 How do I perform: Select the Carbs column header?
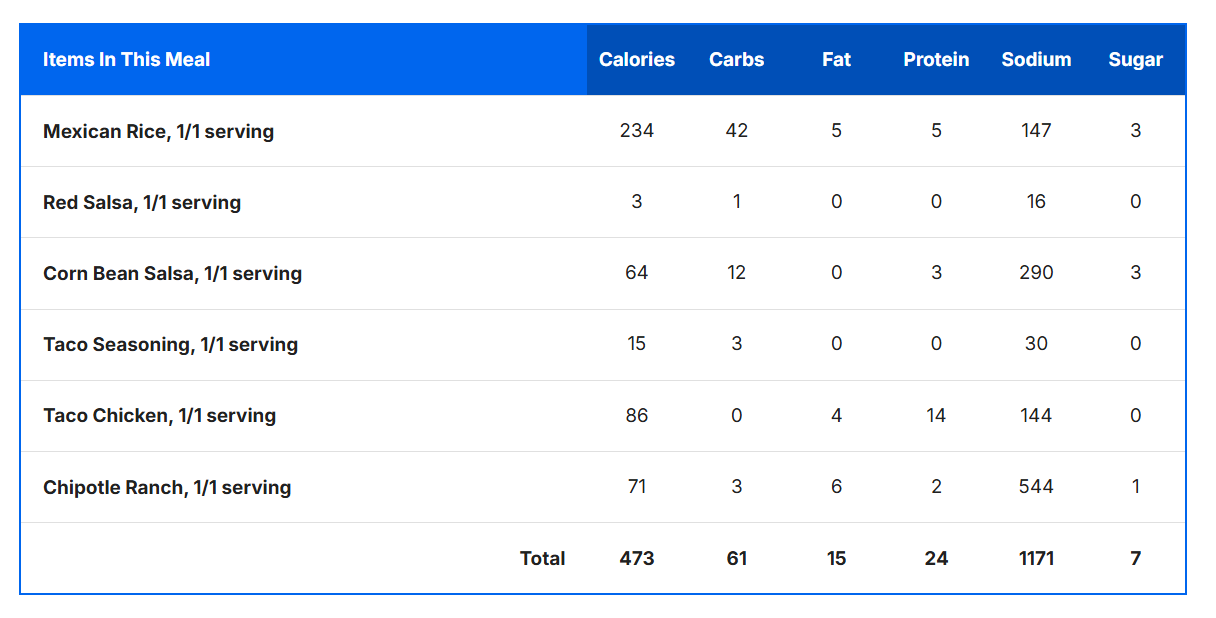[x=736, y=60]
